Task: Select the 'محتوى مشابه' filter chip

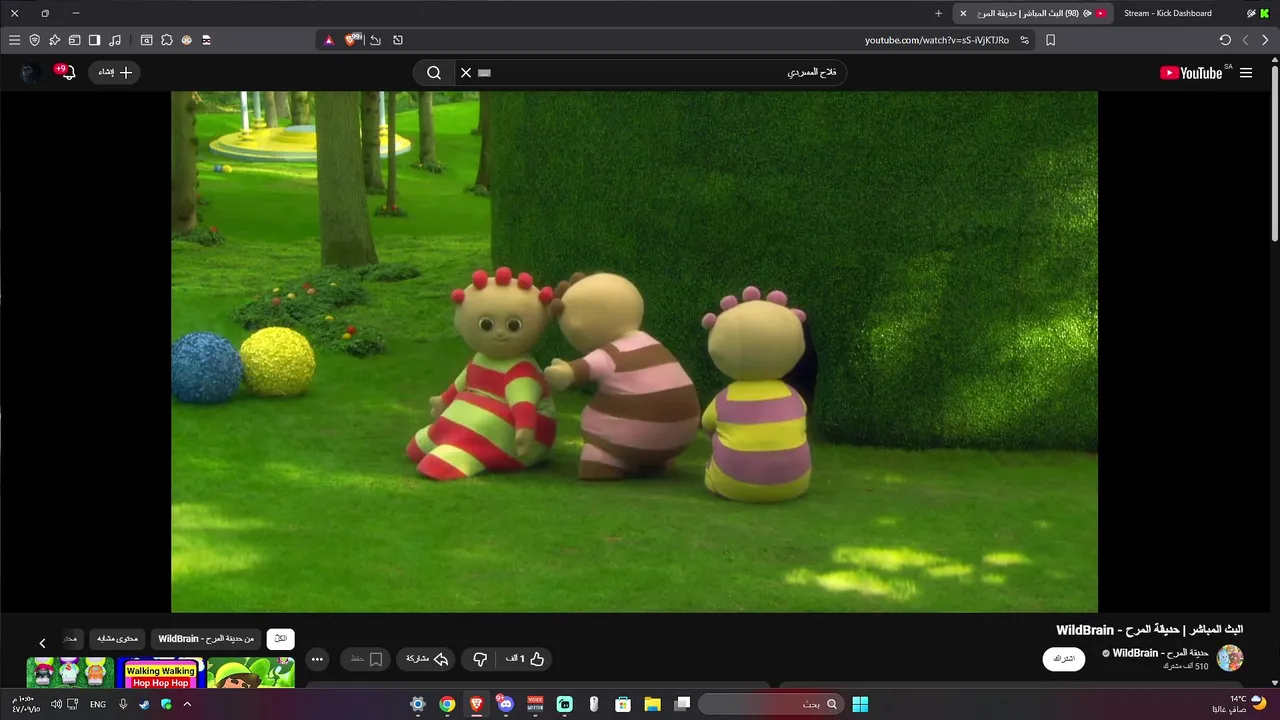Action: pyautogui.click(x=118, y=639)
